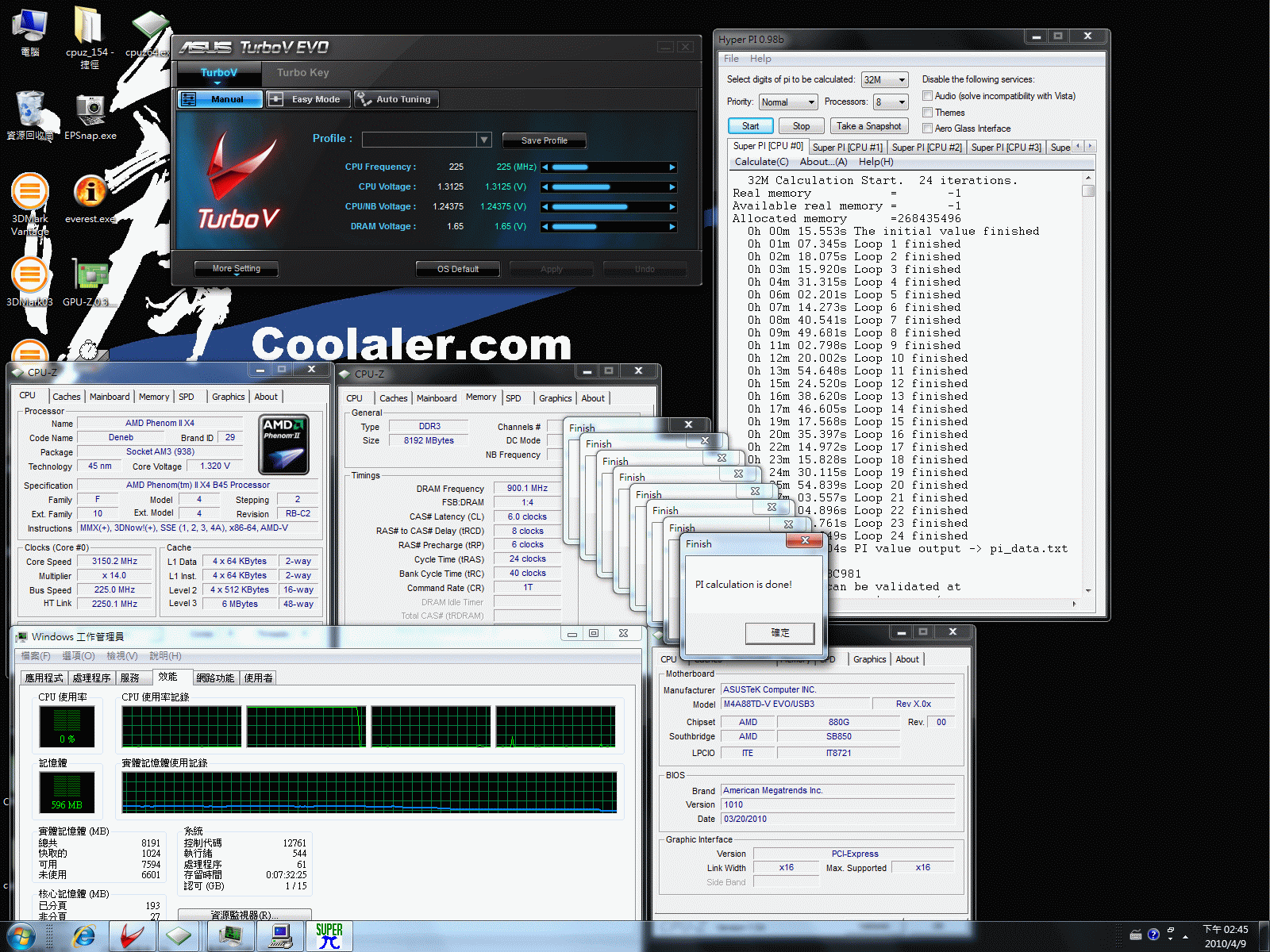Open Resource Monitor button in Task Manager
Image resolution: width=1270 pixels, height=952 pixels.
point(244,915)
